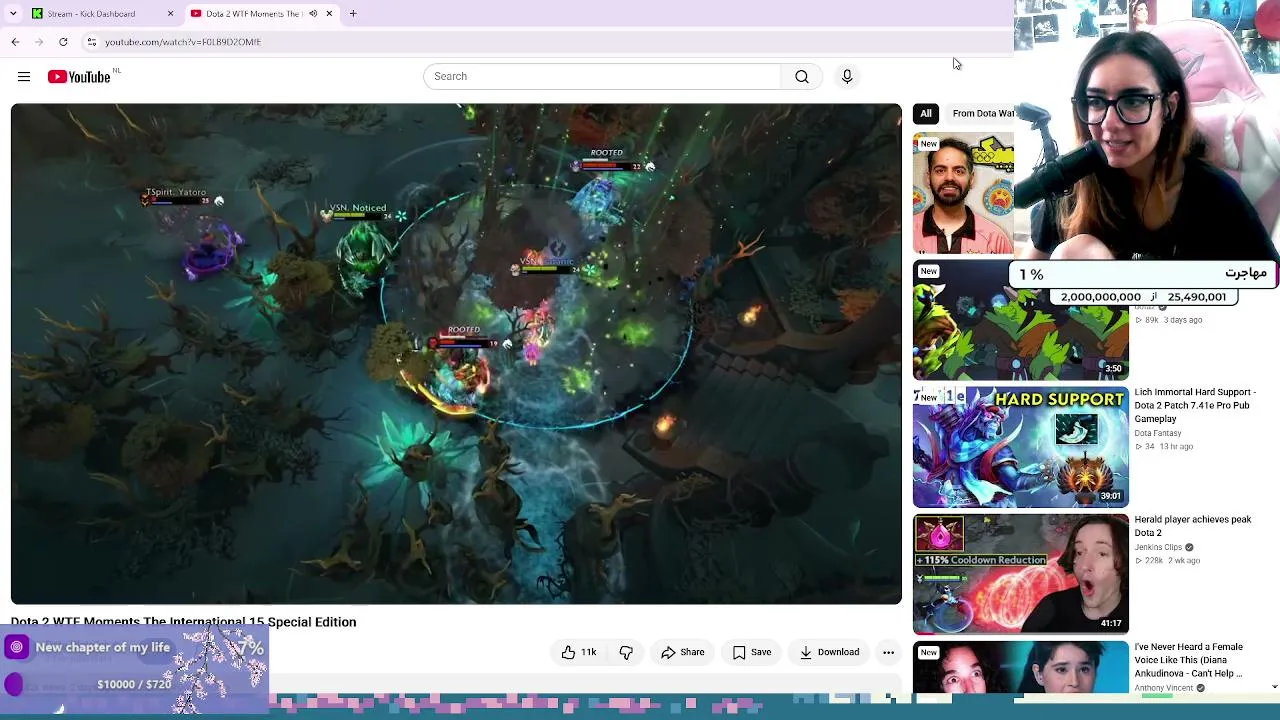The height and width of the screenshot is (720, 1280).
Task: Dislike the Dota 2 video
Action: 626,653
